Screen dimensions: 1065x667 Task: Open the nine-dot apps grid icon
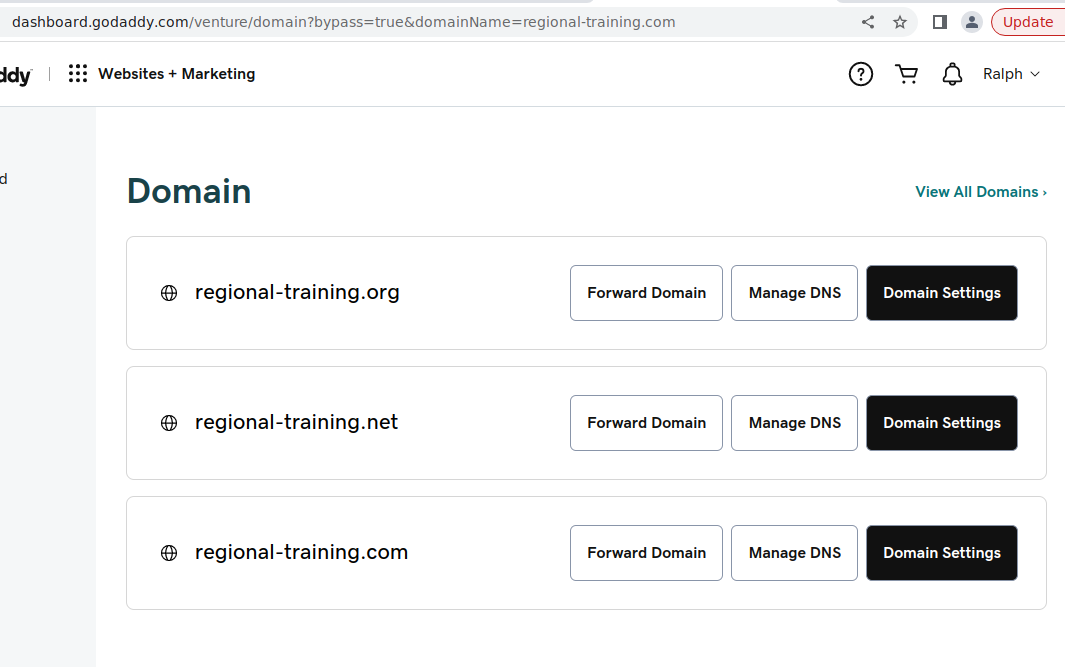[78, 74]
